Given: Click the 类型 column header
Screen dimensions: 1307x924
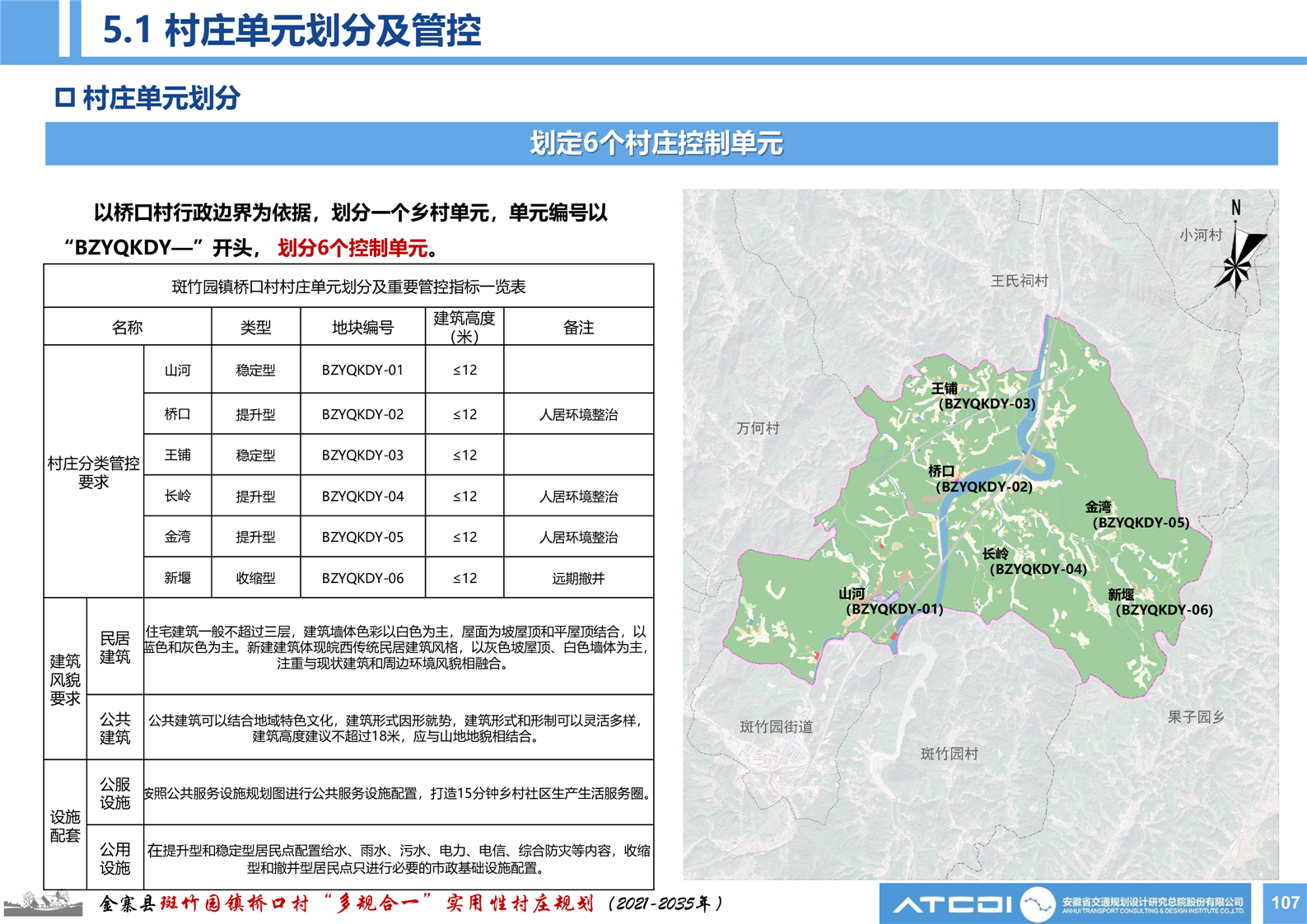Looking at the screenshot, I should tap(256, 327).
